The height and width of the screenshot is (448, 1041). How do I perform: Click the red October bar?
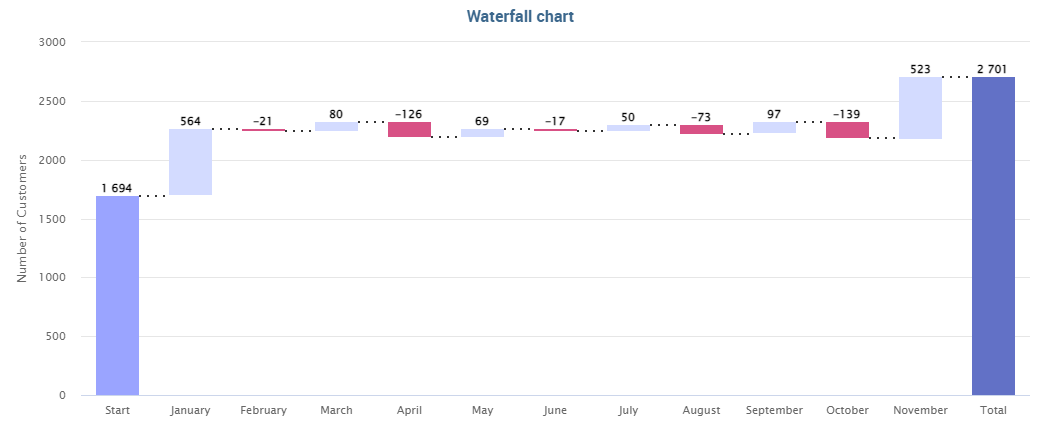[x=848, y=130]
